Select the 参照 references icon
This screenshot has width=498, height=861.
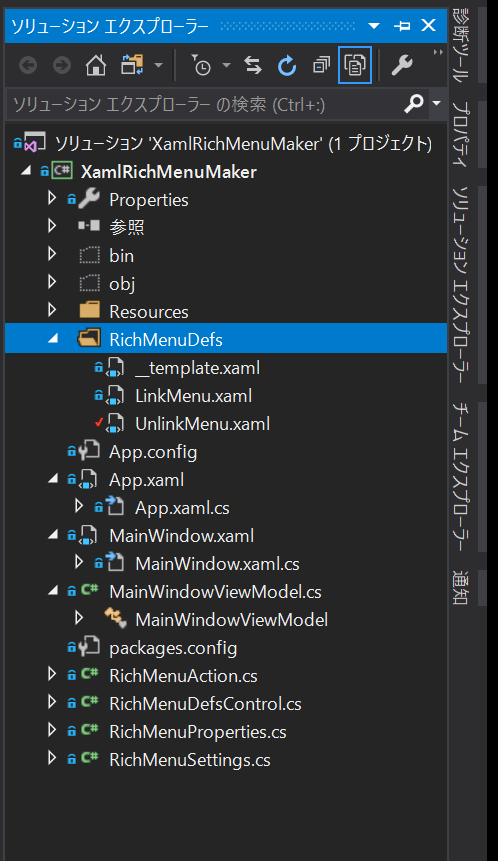(x=88, y=226)
